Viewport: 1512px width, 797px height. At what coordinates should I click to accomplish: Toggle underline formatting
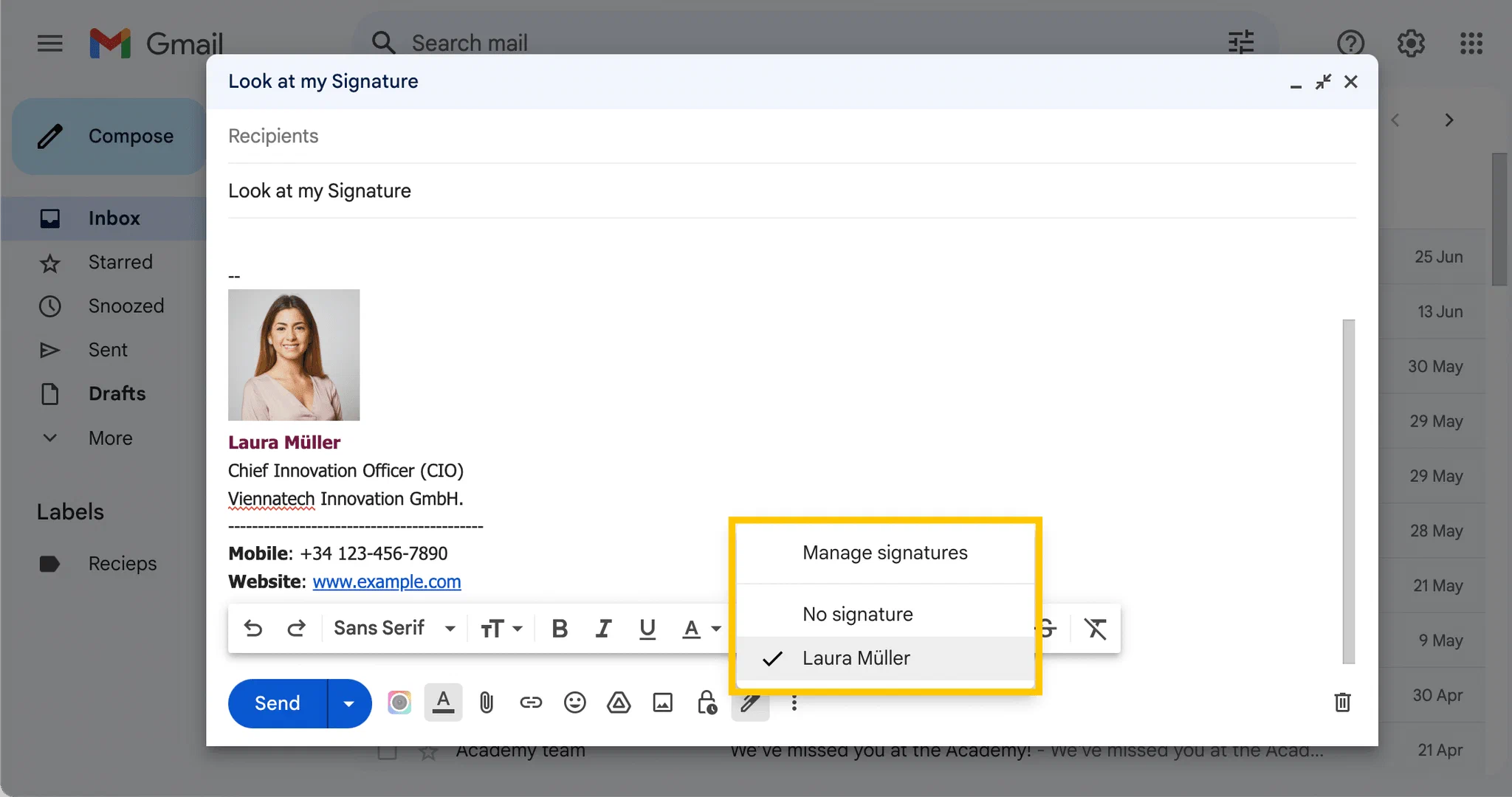647,629
